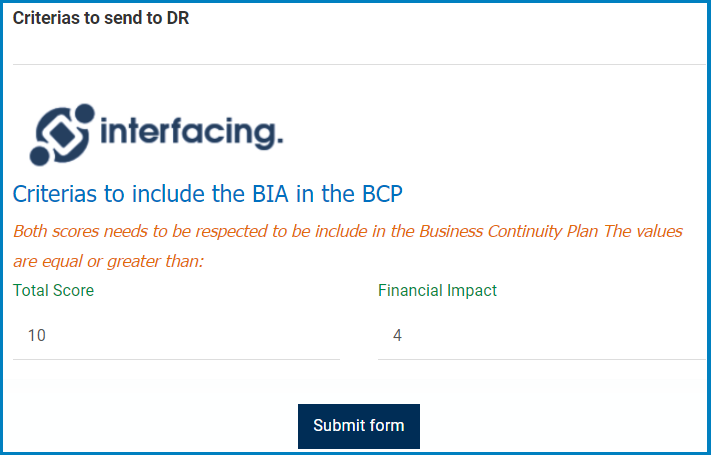Viewport: 711px width, 455px height.
Task: Click the orange italic instructions text
Action: click(347, 232)
